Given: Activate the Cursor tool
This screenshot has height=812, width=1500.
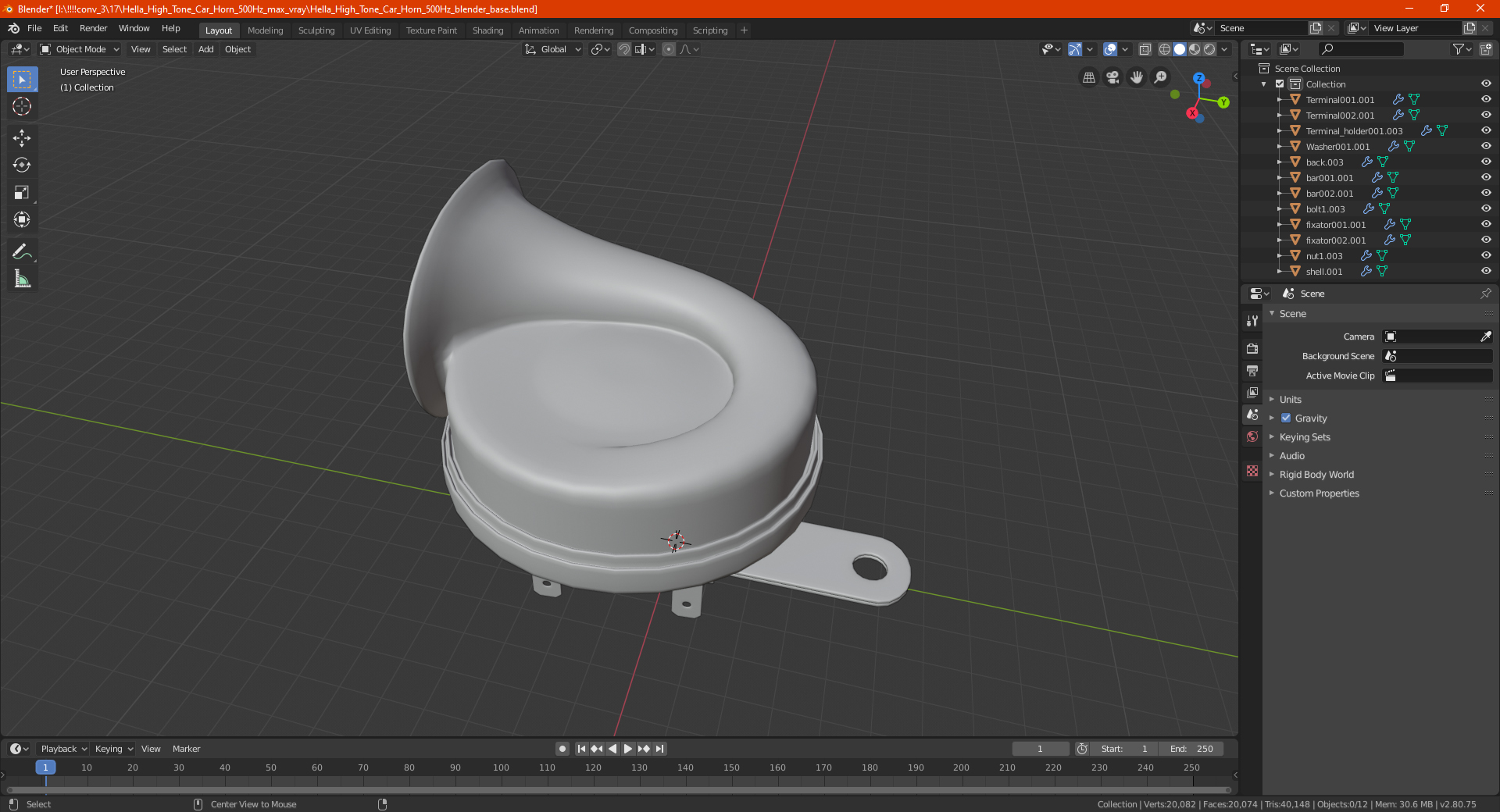Looking at the screenshot, I should (x=22, y=107).
